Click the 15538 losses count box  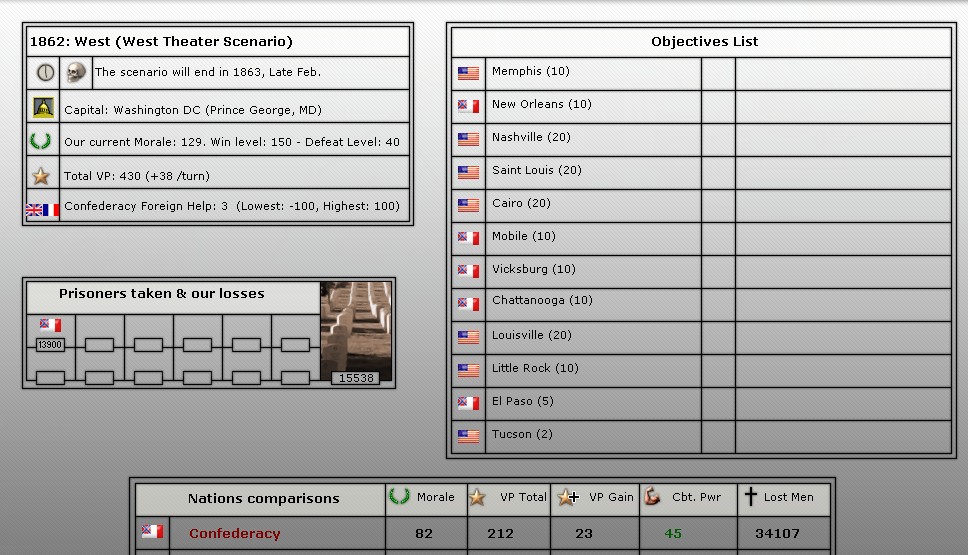[355, 378]
